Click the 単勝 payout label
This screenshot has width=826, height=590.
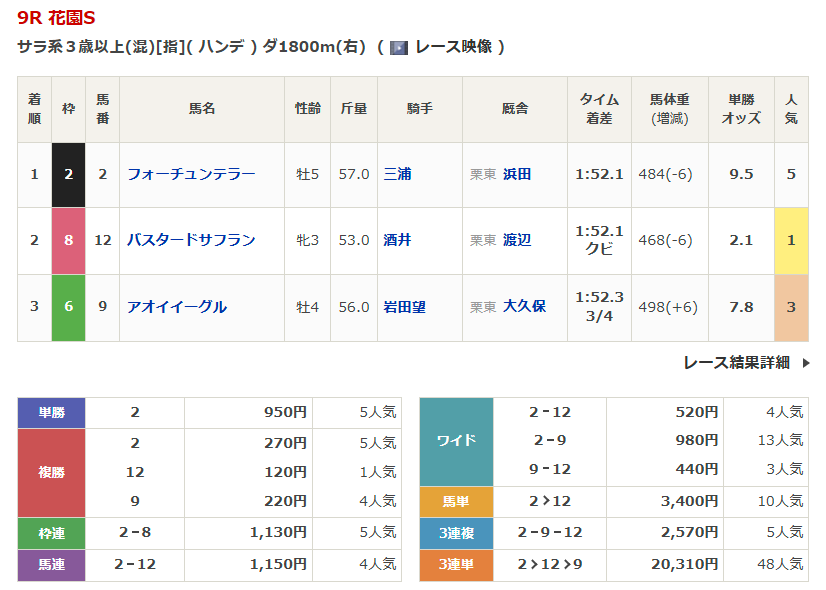[x=51, y=412]
